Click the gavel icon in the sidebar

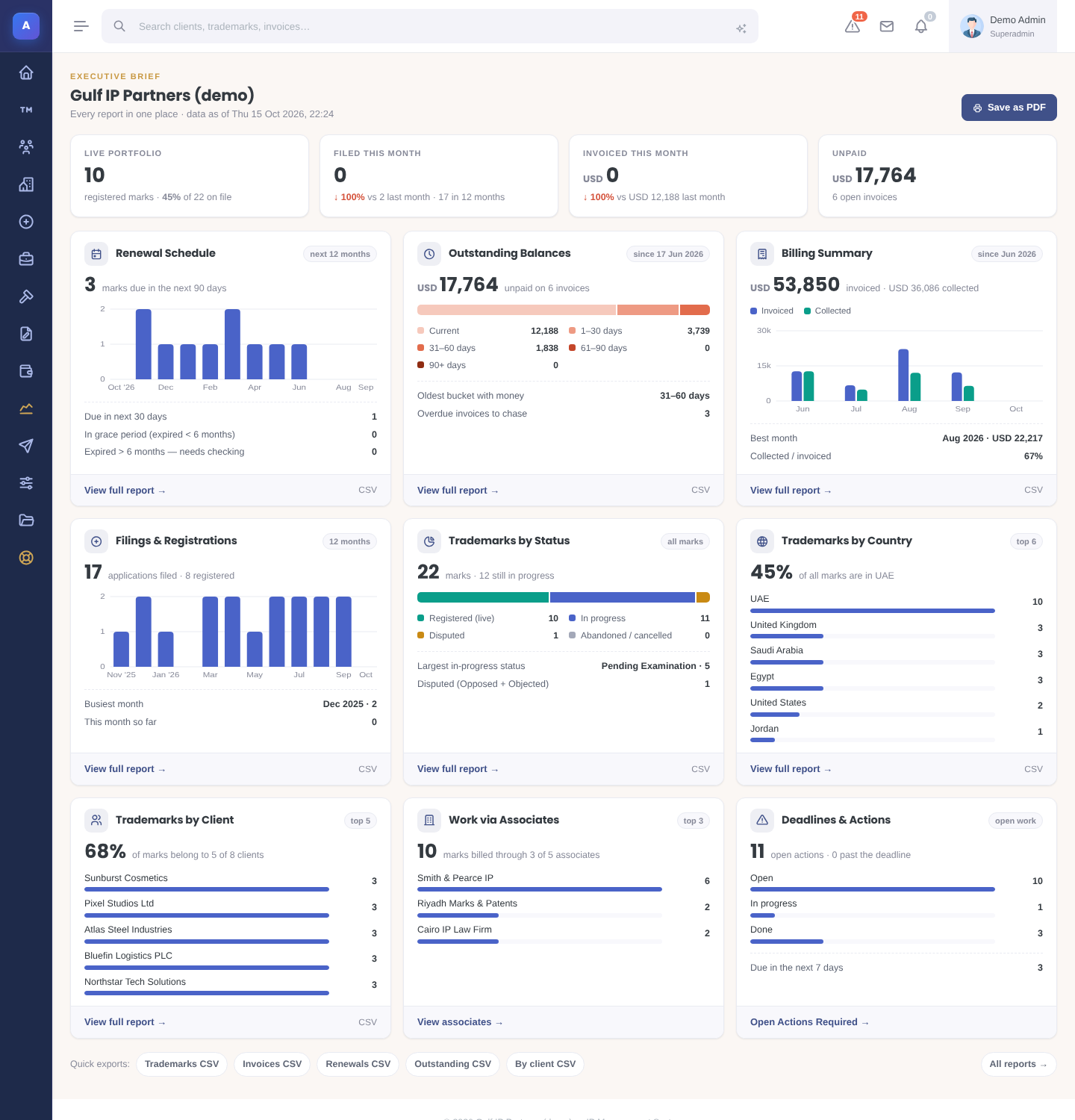click(x=26, y=296)
